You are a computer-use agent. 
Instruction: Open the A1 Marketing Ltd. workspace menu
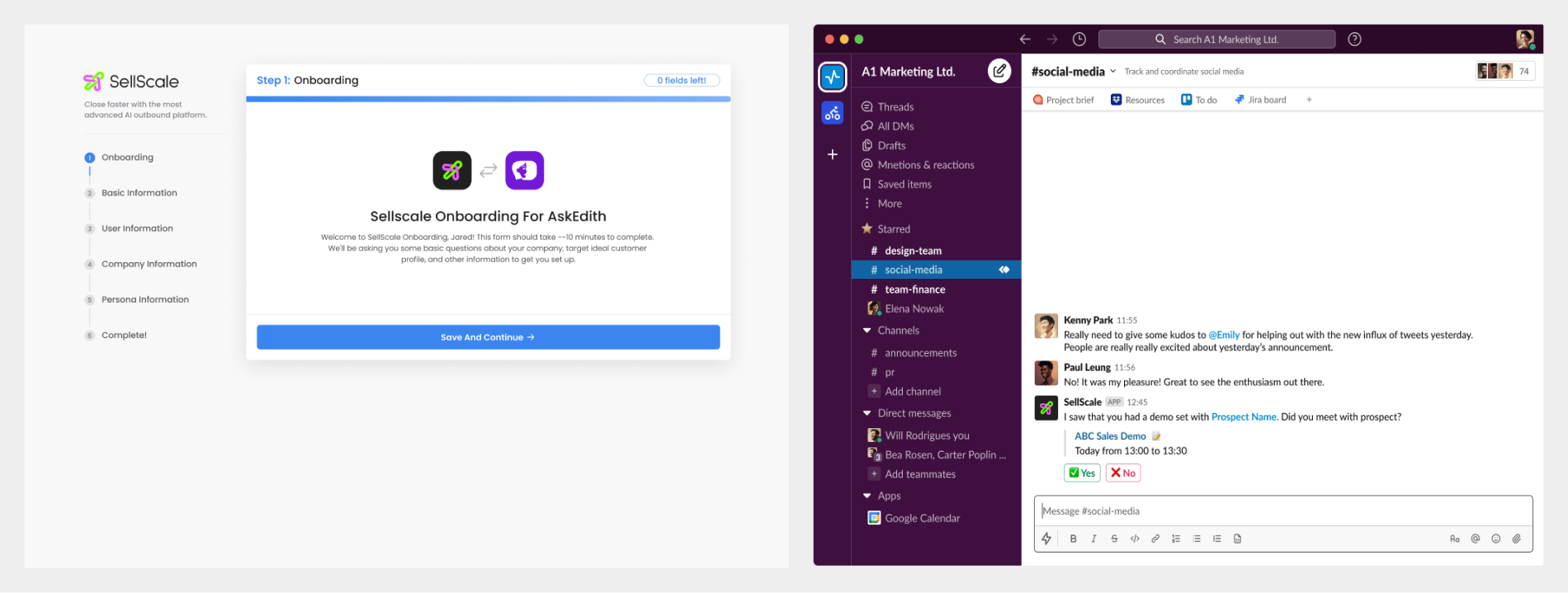909,72
